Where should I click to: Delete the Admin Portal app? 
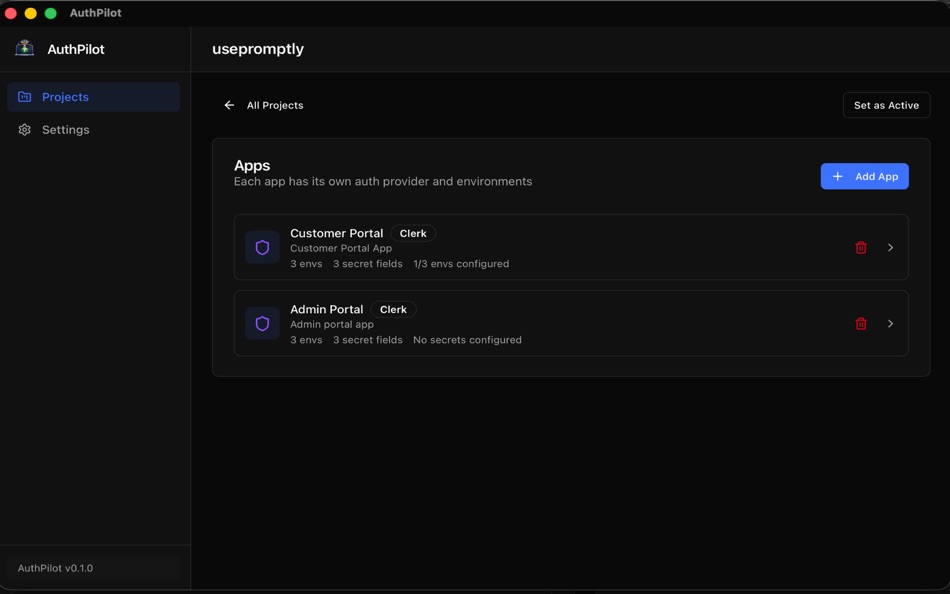[861, 324]
